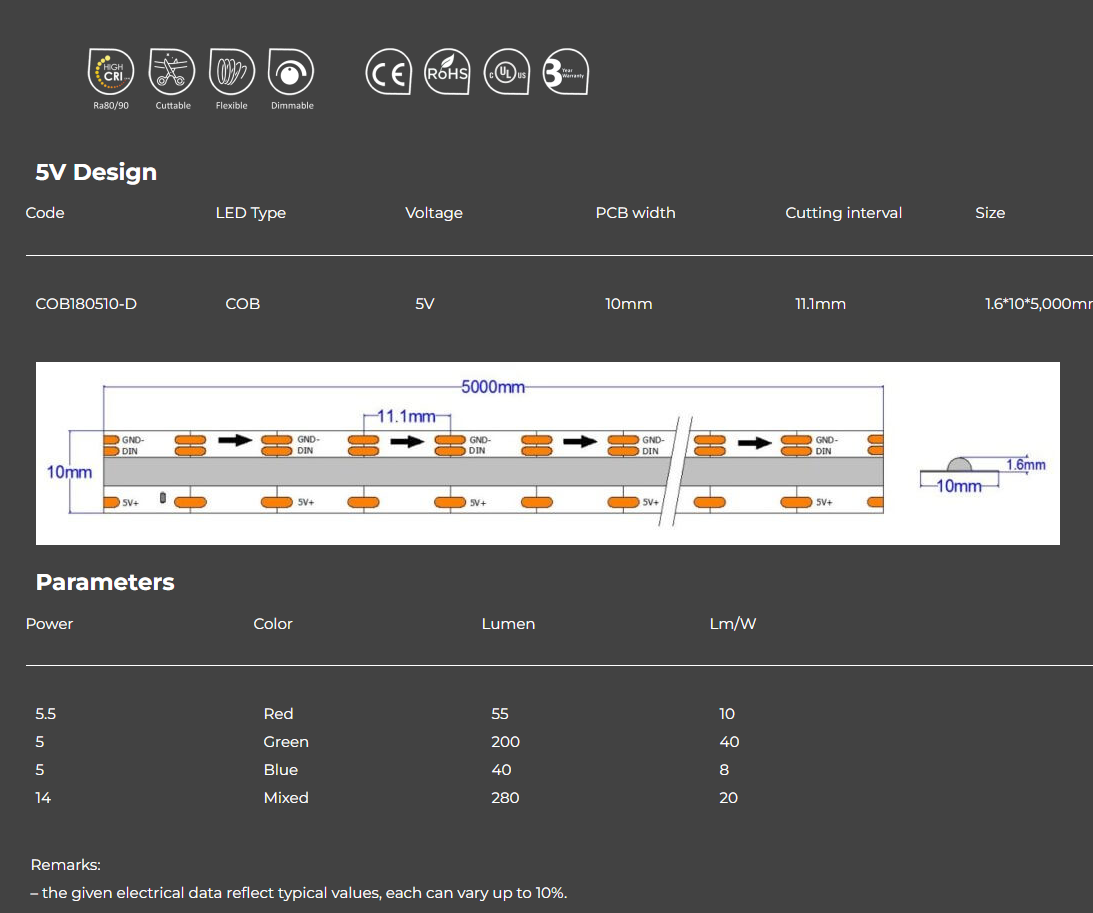The height and width of the screenshot is (913, 1093).
Task: Select the Dimmable dial icon
Action: (x=291, y=72)
